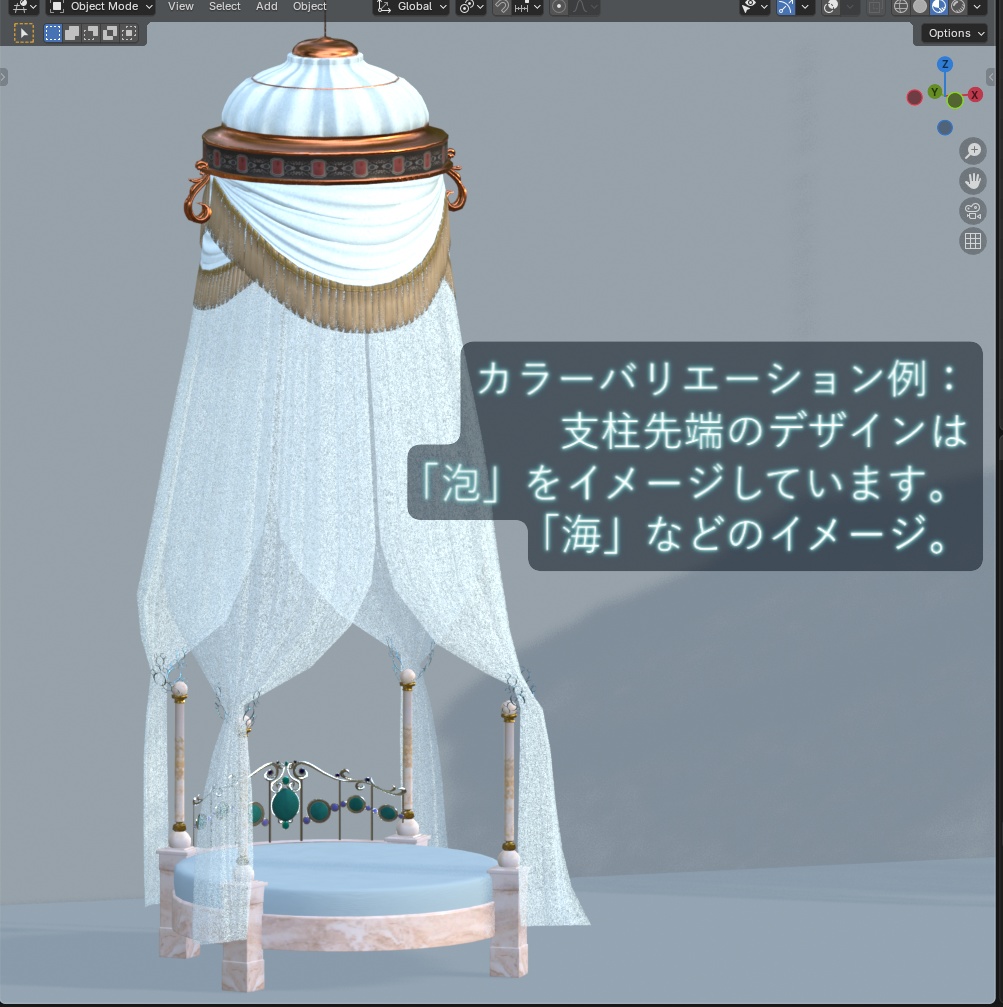
Task: Click the blue Z axis on navigation gizmo
Action: (945, 65)
